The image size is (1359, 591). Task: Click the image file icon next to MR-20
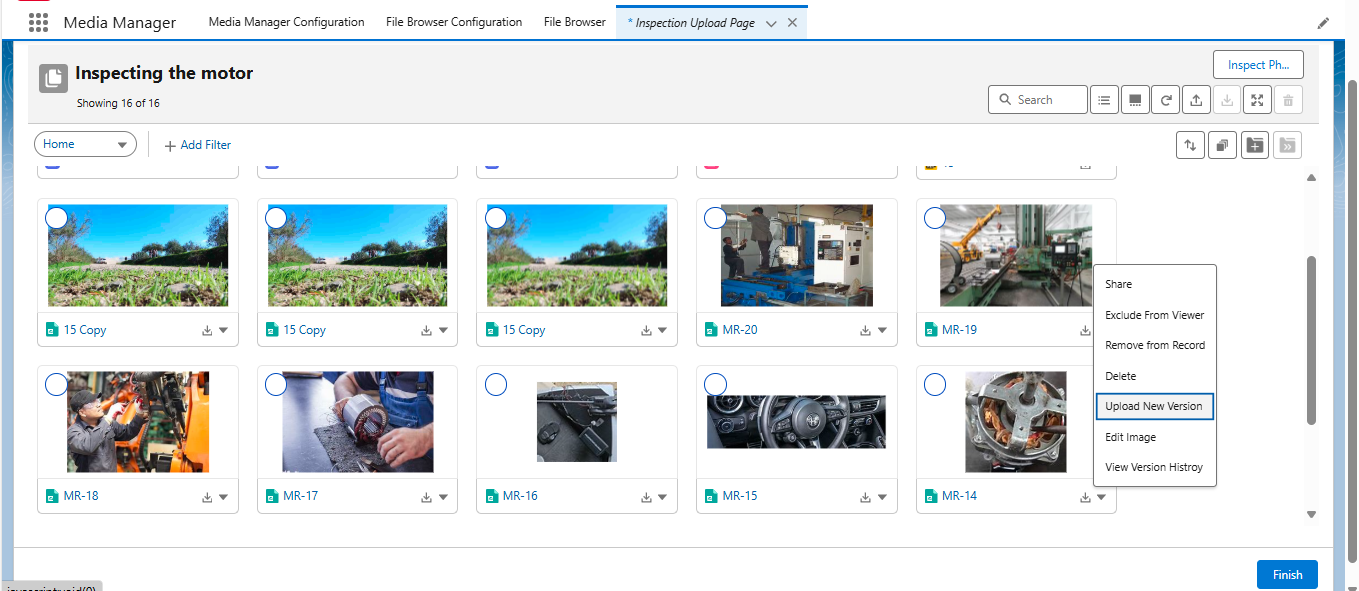(x=711, y=330)
